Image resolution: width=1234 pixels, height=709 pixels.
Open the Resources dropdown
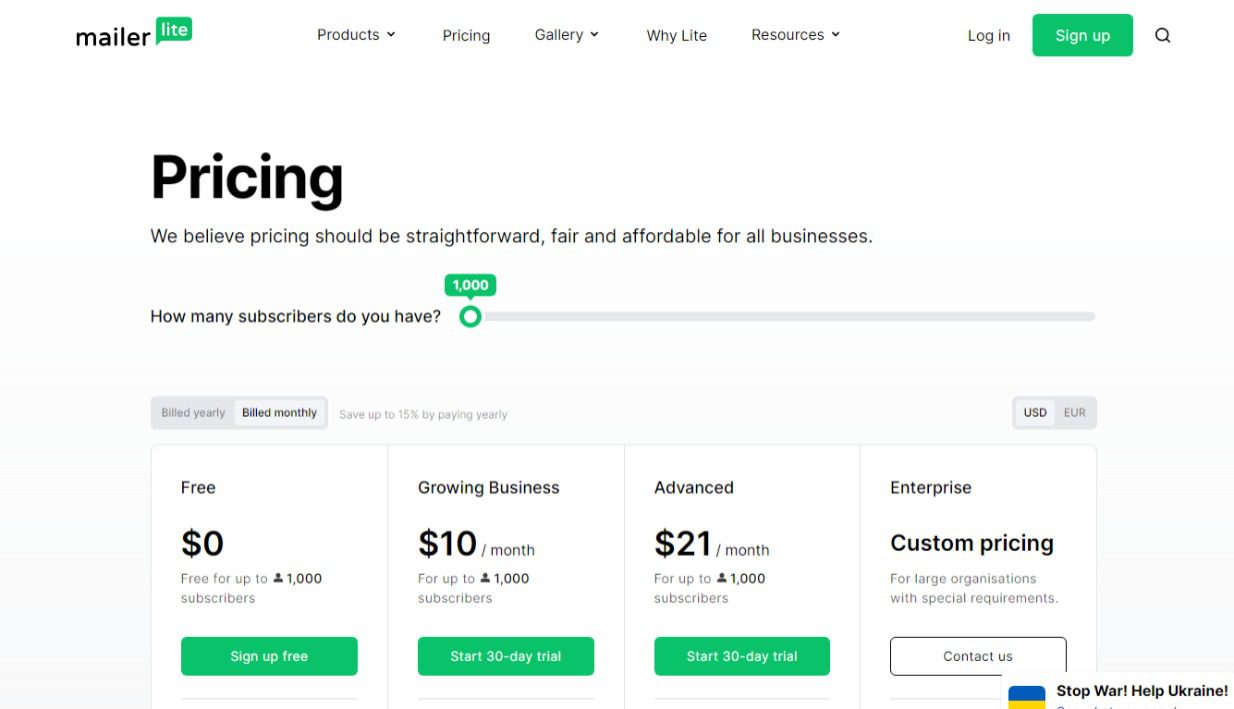click(x=796, y=35)
